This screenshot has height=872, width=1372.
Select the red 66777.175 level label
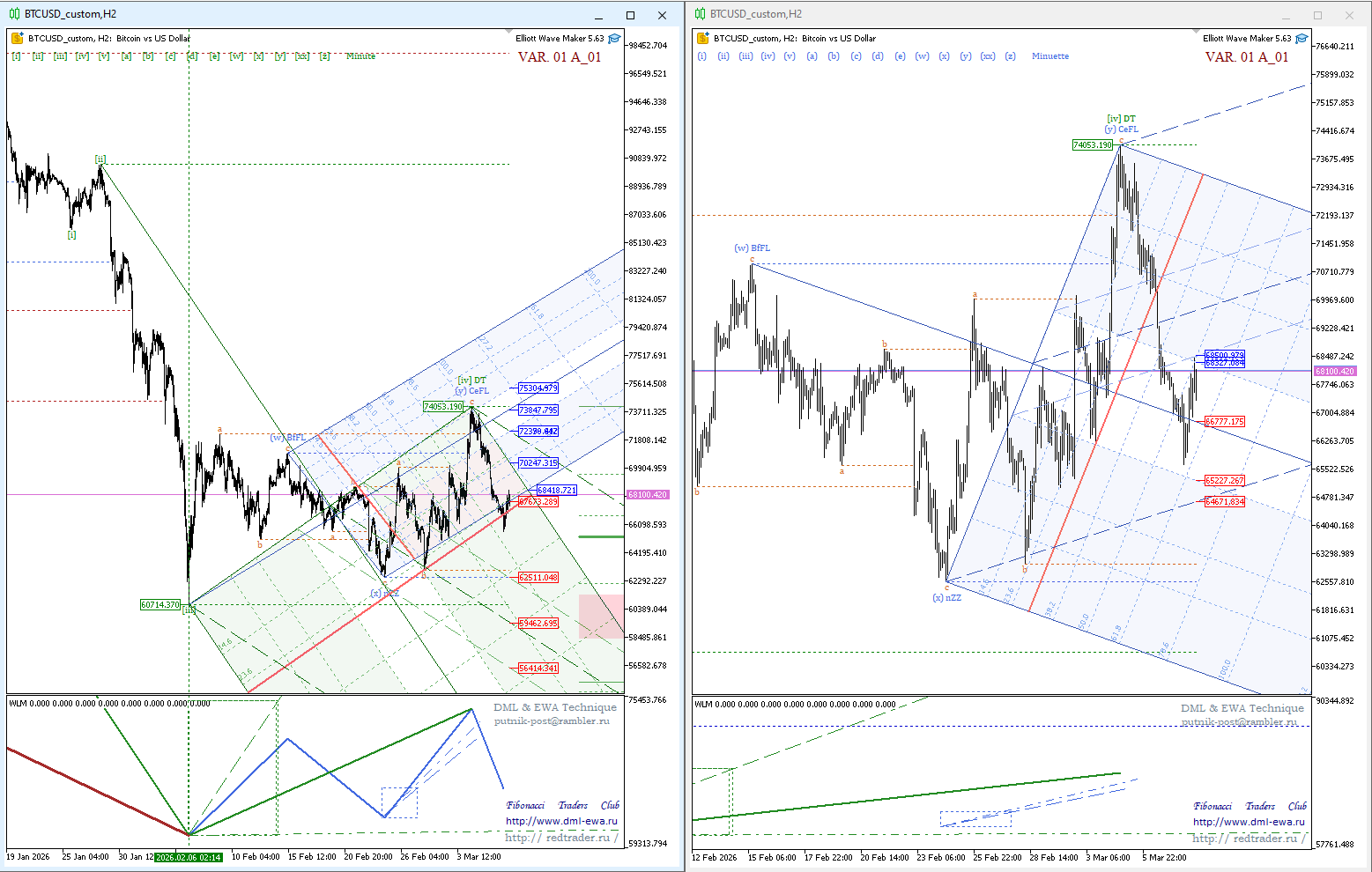pyautogui.click(x=1224, y=422)
